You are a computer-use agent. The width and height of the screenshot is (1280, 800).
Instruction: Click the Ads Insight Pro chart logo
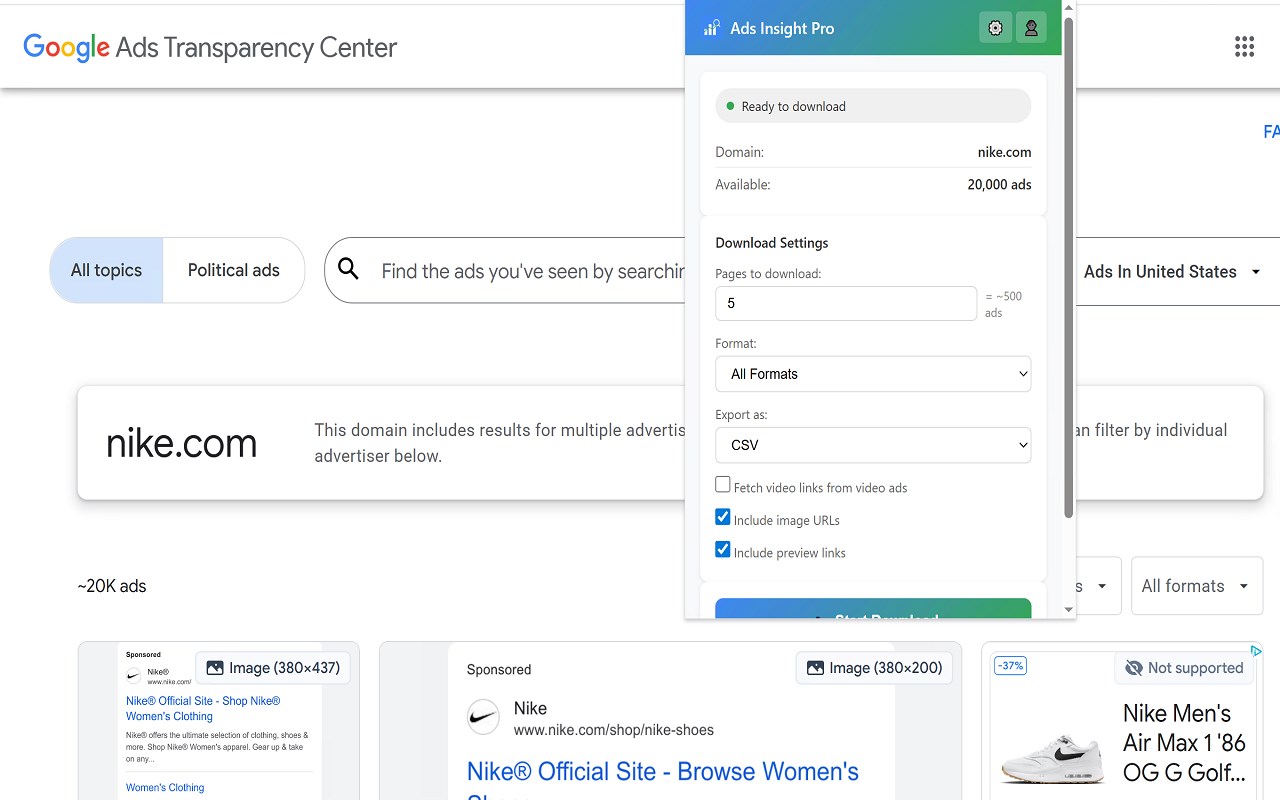[711, 28]
